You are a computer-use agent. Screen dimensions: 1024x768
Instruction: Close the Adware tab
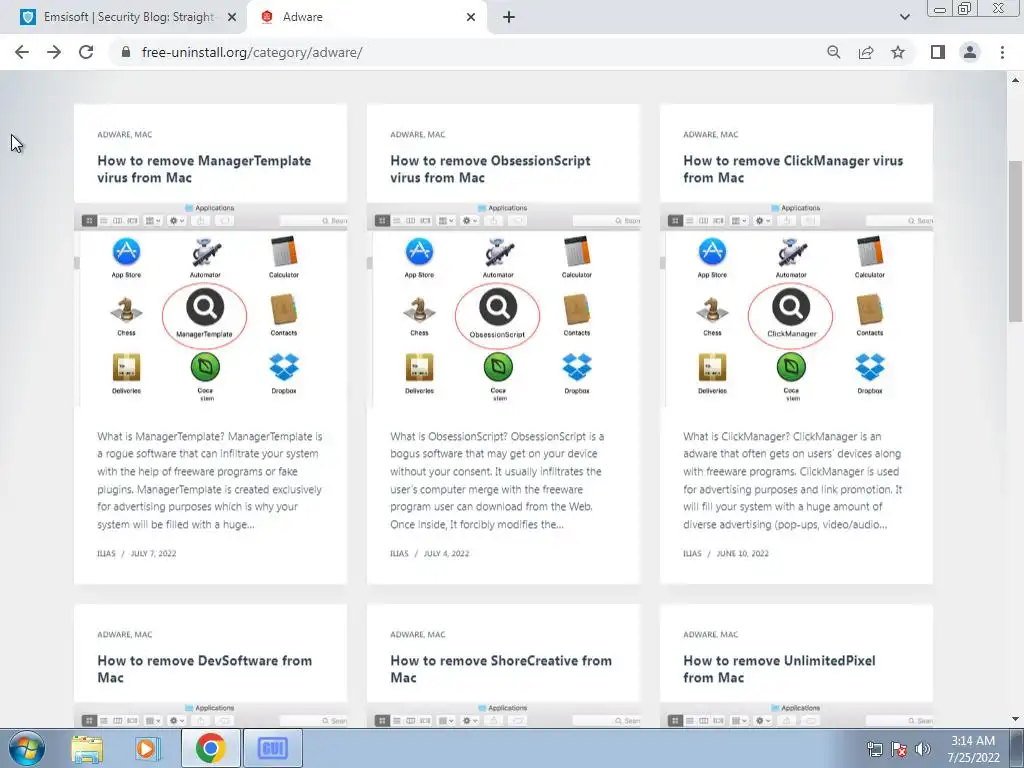(471, 17)
